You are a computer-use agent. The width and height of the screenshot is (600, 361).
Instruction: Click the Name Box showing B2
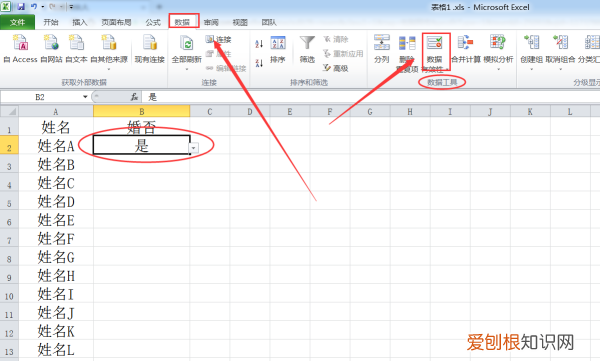(40, 97)
